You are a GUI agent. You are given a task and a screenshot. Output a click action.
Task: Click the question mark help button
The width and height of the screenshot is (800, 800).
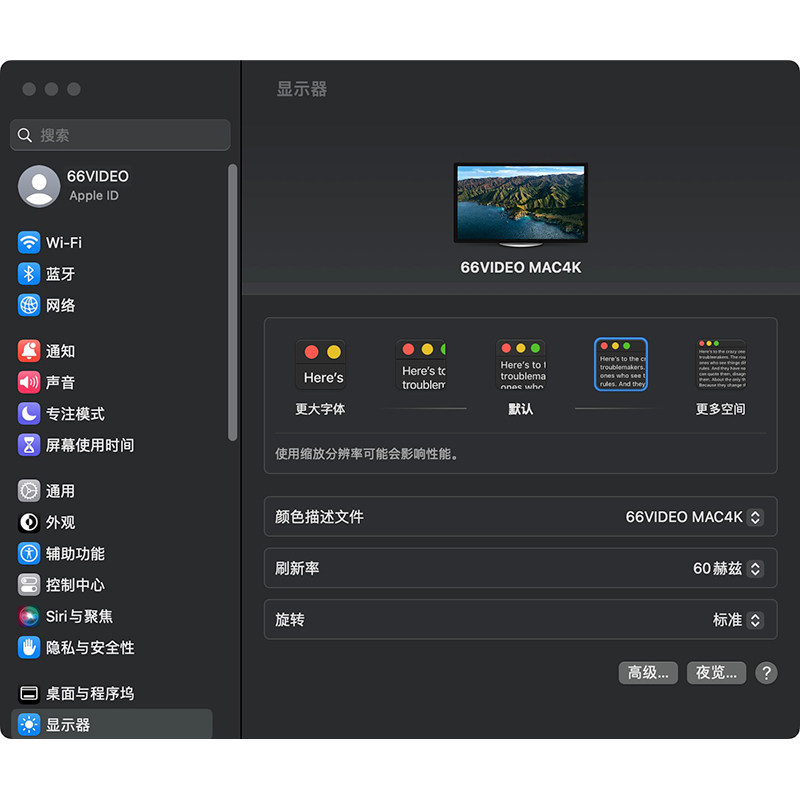tap(766, 672)
